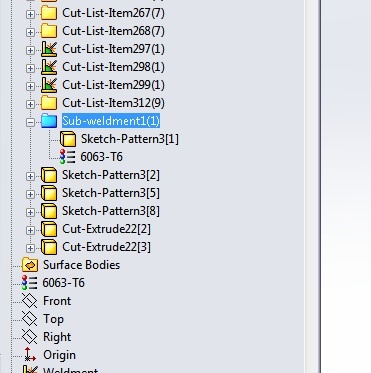Expand Cut-List-Item298(1) node

point(30,68)
